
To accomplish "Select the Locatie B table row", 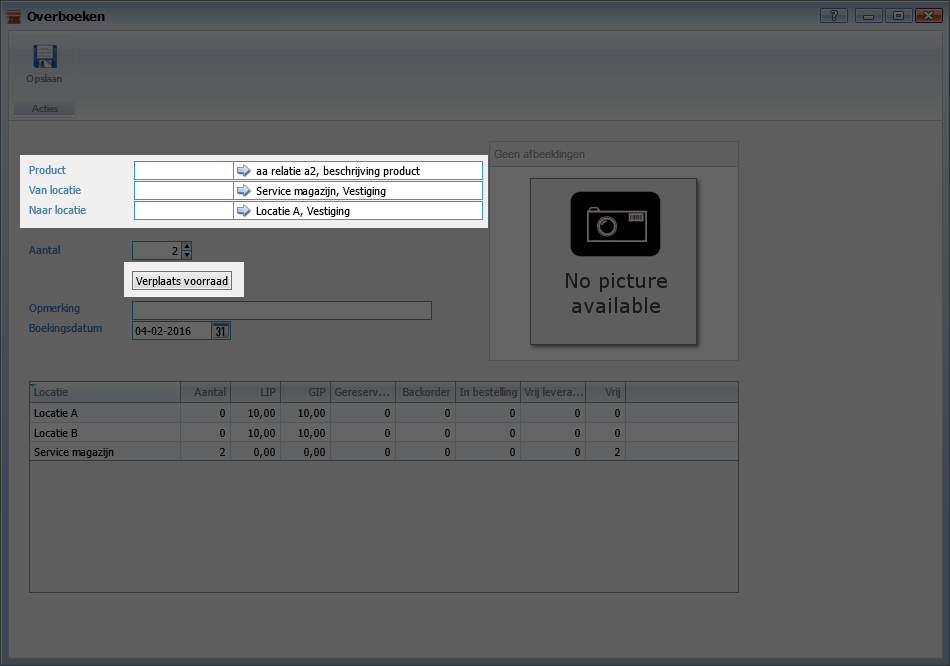I will tap(105, 433).
